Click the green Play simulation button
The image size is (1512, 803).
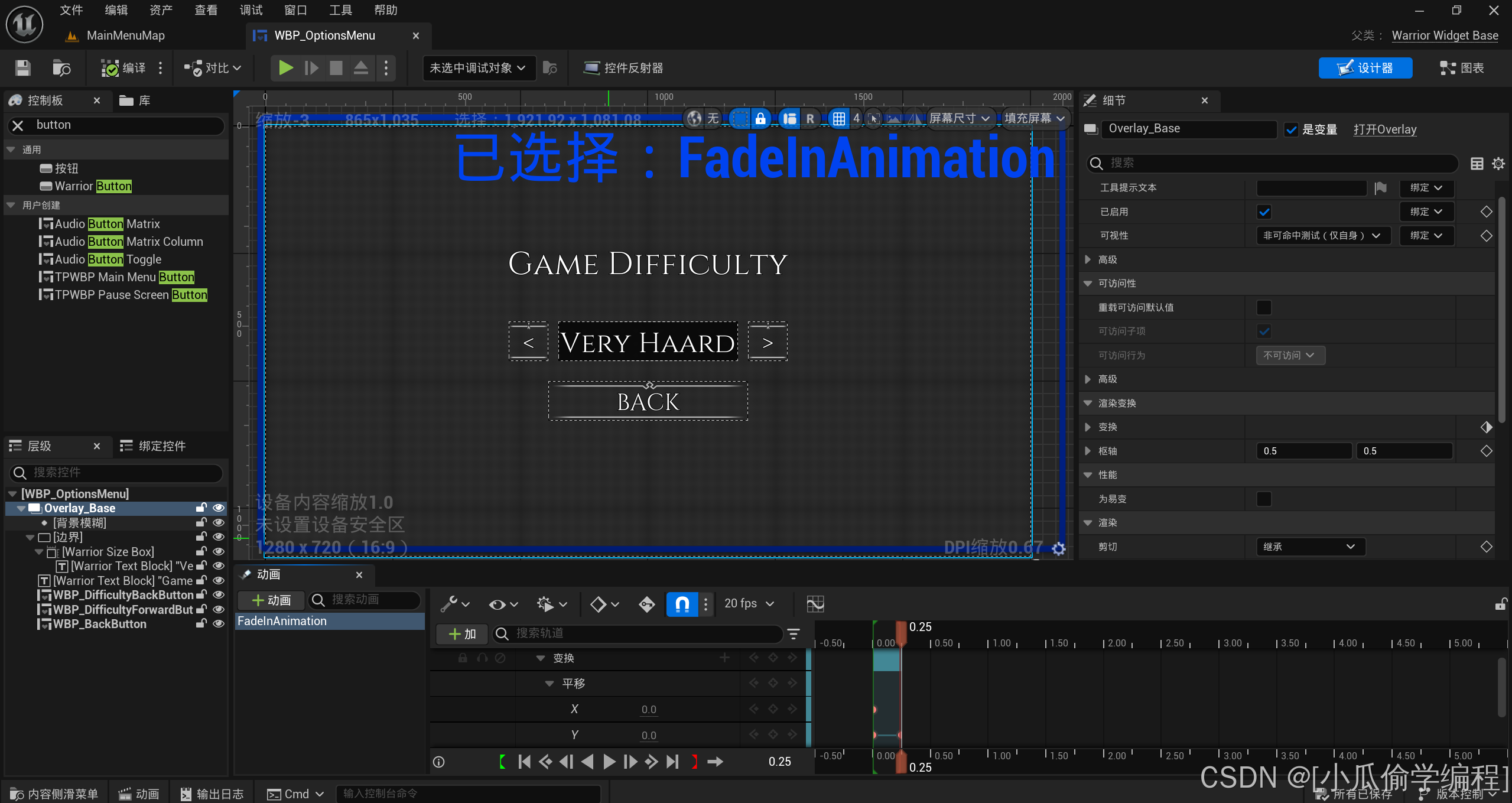point(286,68)
